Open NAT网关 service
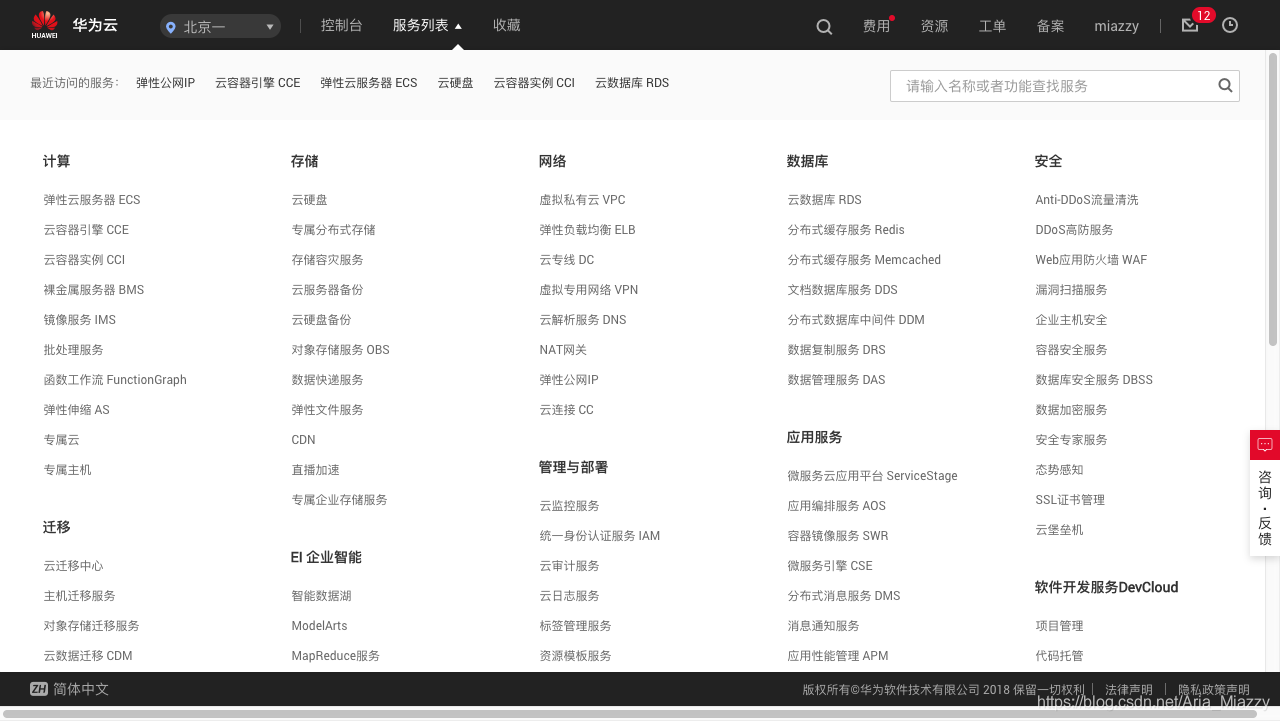The image size is (1280, 721). [563, 350]
